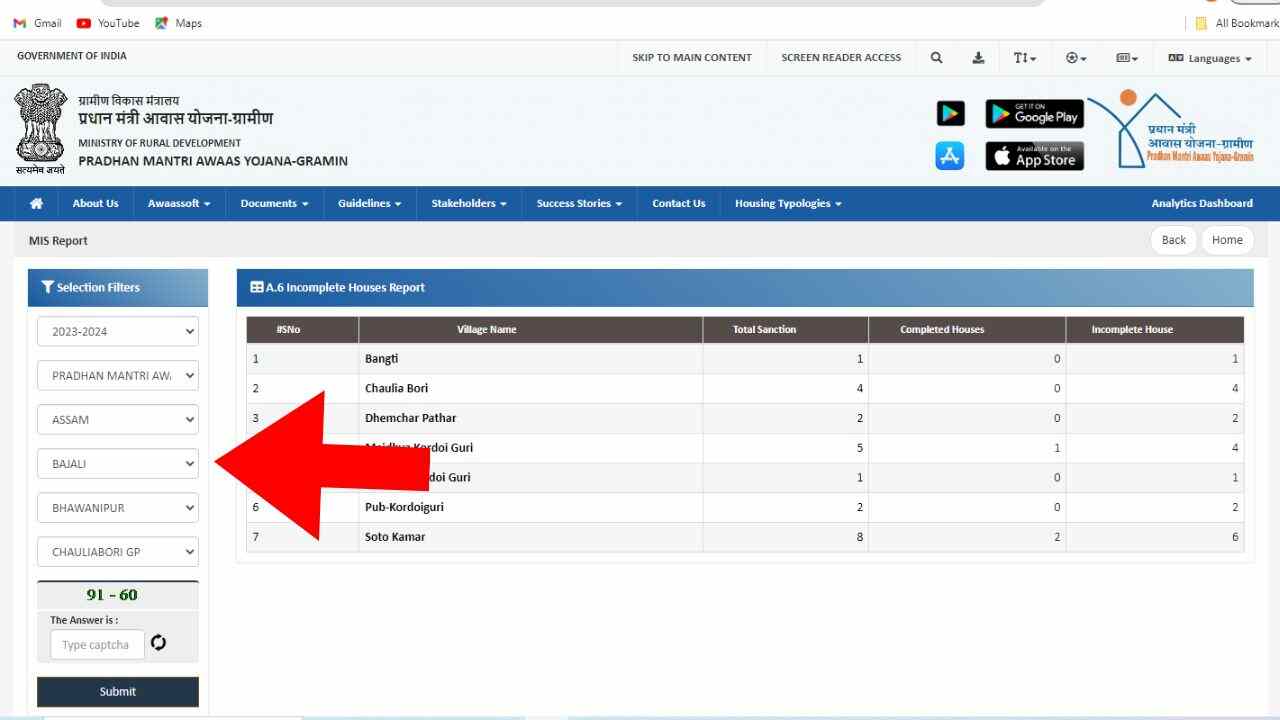The width and height of the screenshot is (1280, 720).
Task: Open the Gmail bookmark
Action: pyautogui.click(x=37, y=23)
